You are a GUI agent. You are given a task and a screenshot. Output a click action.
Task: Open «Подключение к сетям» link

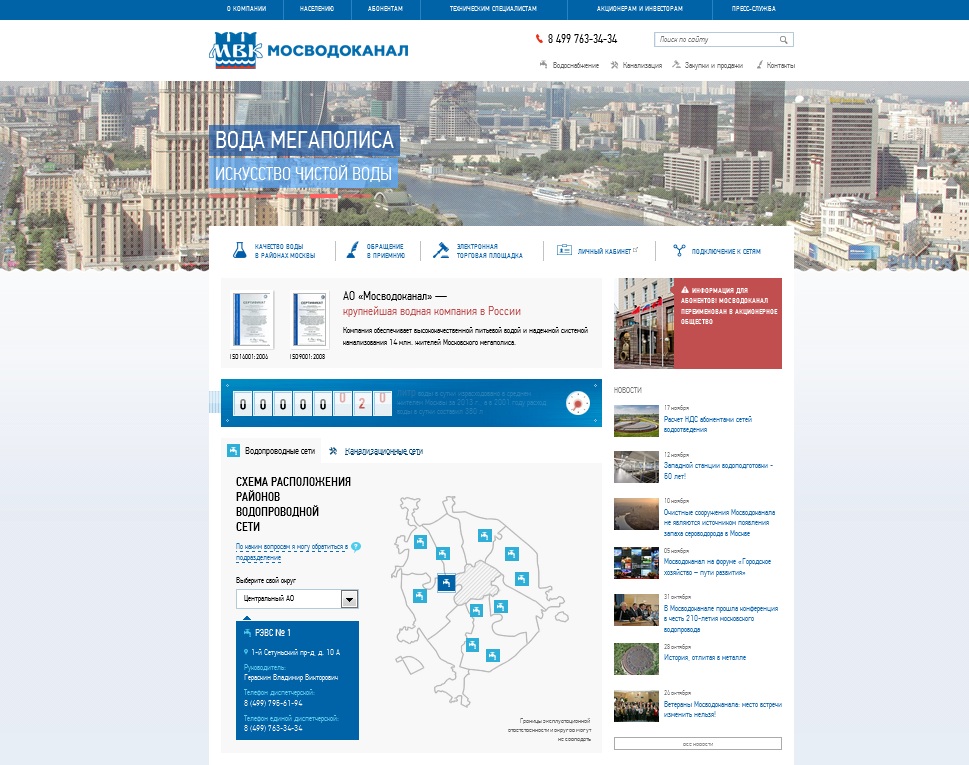726,251
